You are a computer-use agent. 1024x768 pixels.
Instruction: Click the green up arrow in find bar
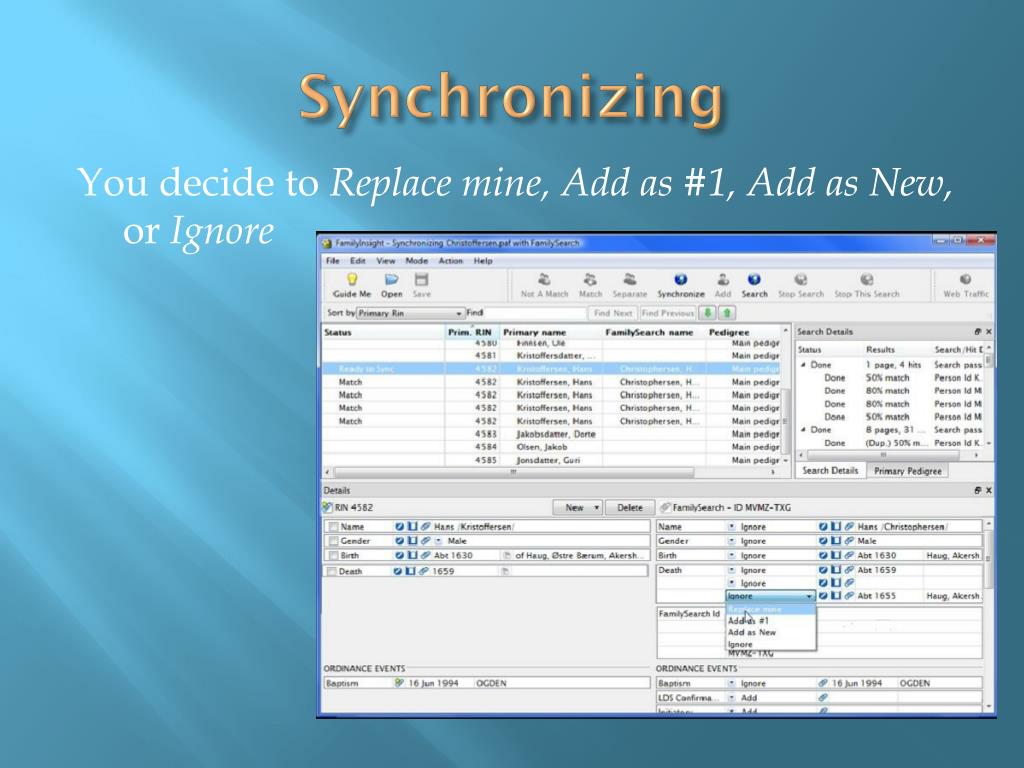click(728, 313)
